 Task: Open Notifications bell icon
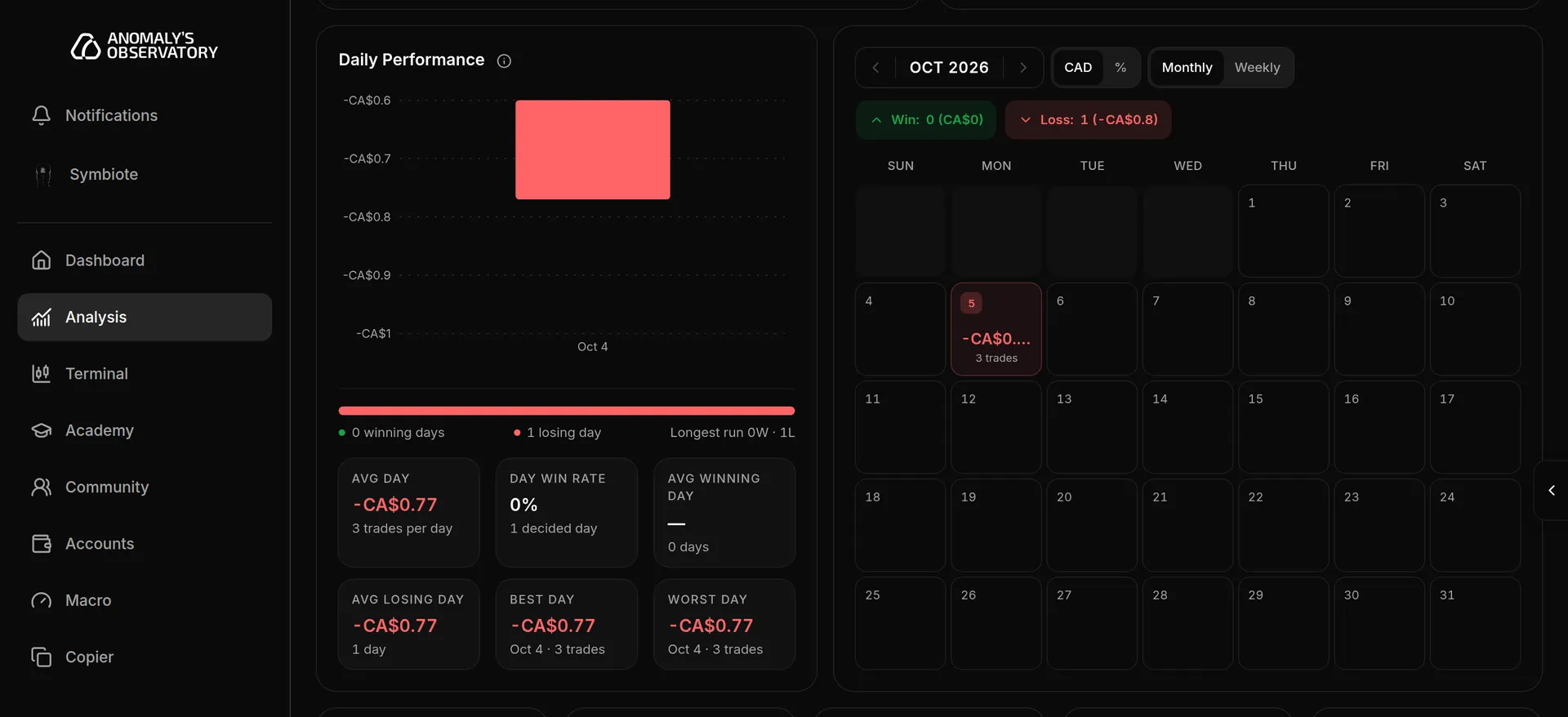coord(41,115)
